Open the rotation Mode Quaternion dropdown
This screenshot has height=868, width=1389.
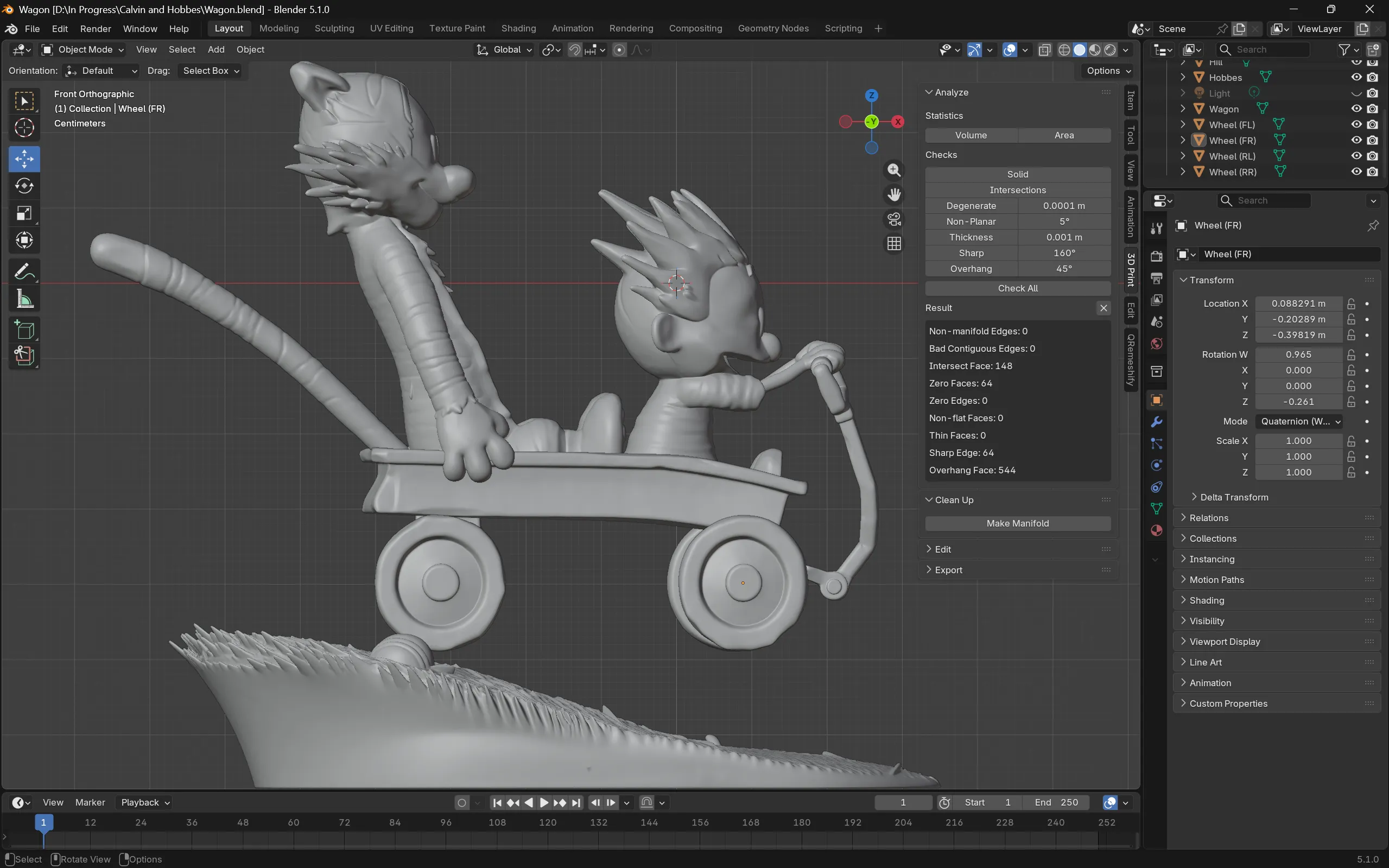[x=1299, y=421]
